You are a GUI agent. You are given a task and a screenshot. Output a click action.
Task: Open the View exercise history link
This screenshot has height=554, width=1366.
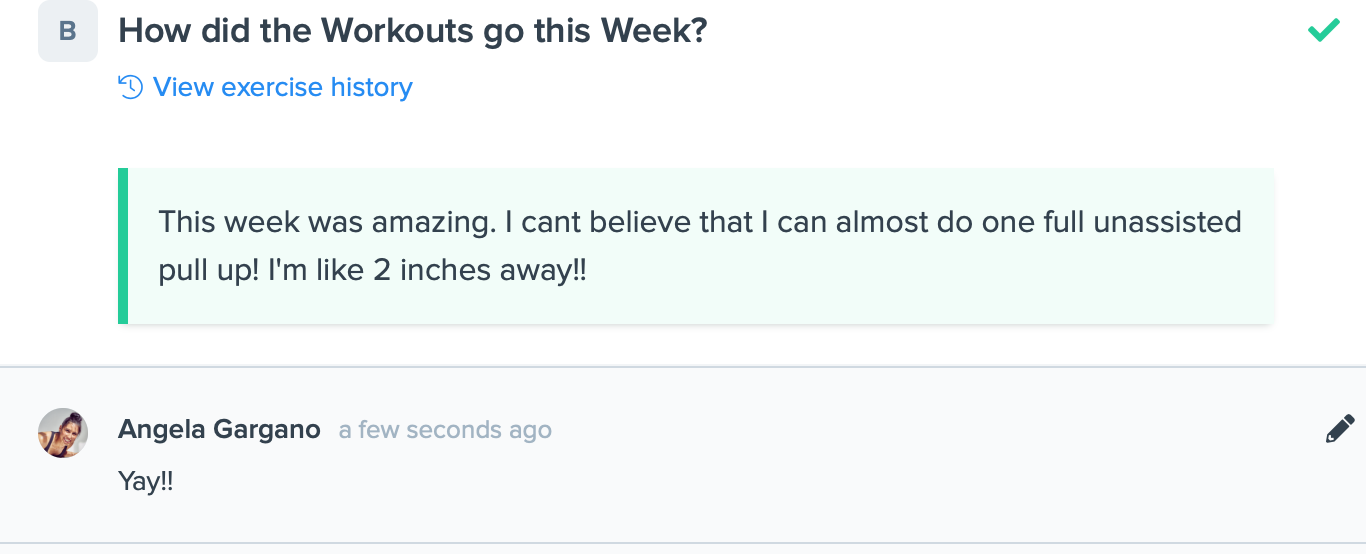tap(265, 87)
